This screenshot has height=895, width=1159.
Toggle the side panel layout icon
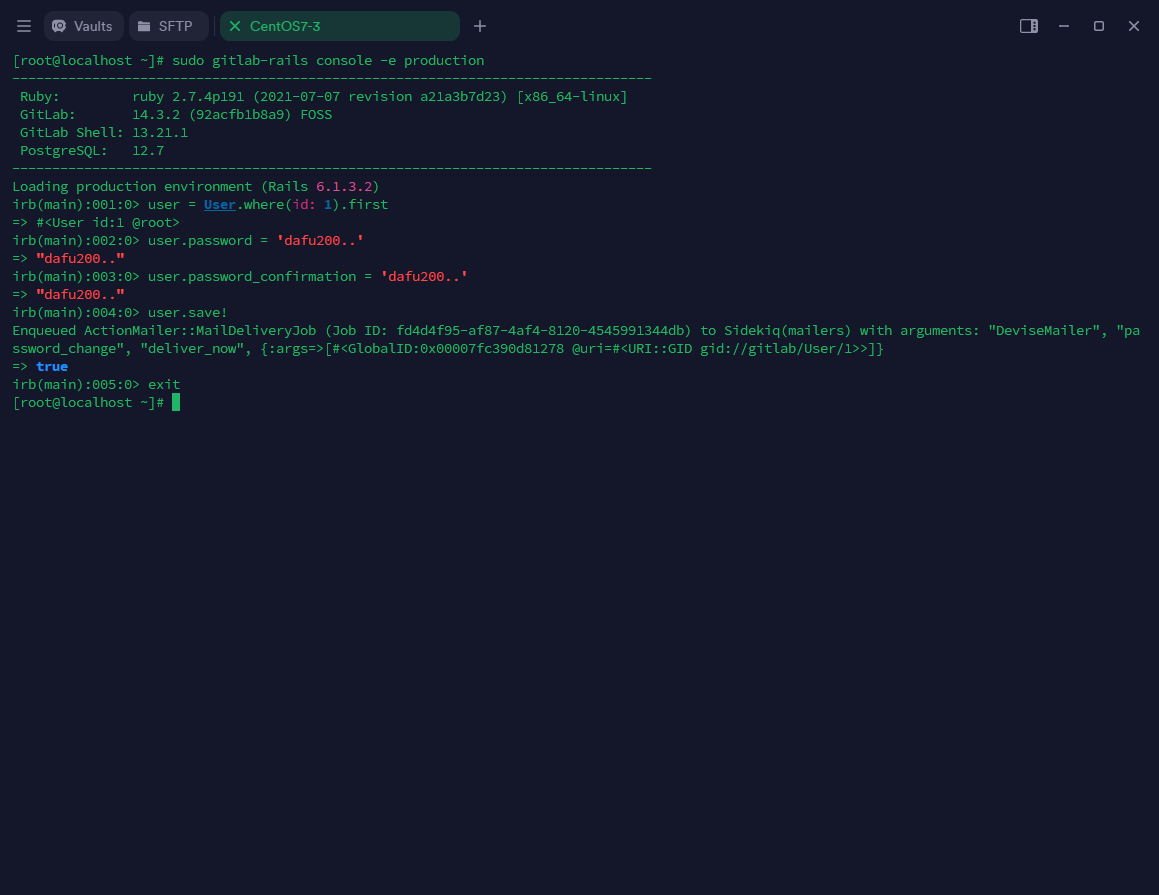[1029, 26]
